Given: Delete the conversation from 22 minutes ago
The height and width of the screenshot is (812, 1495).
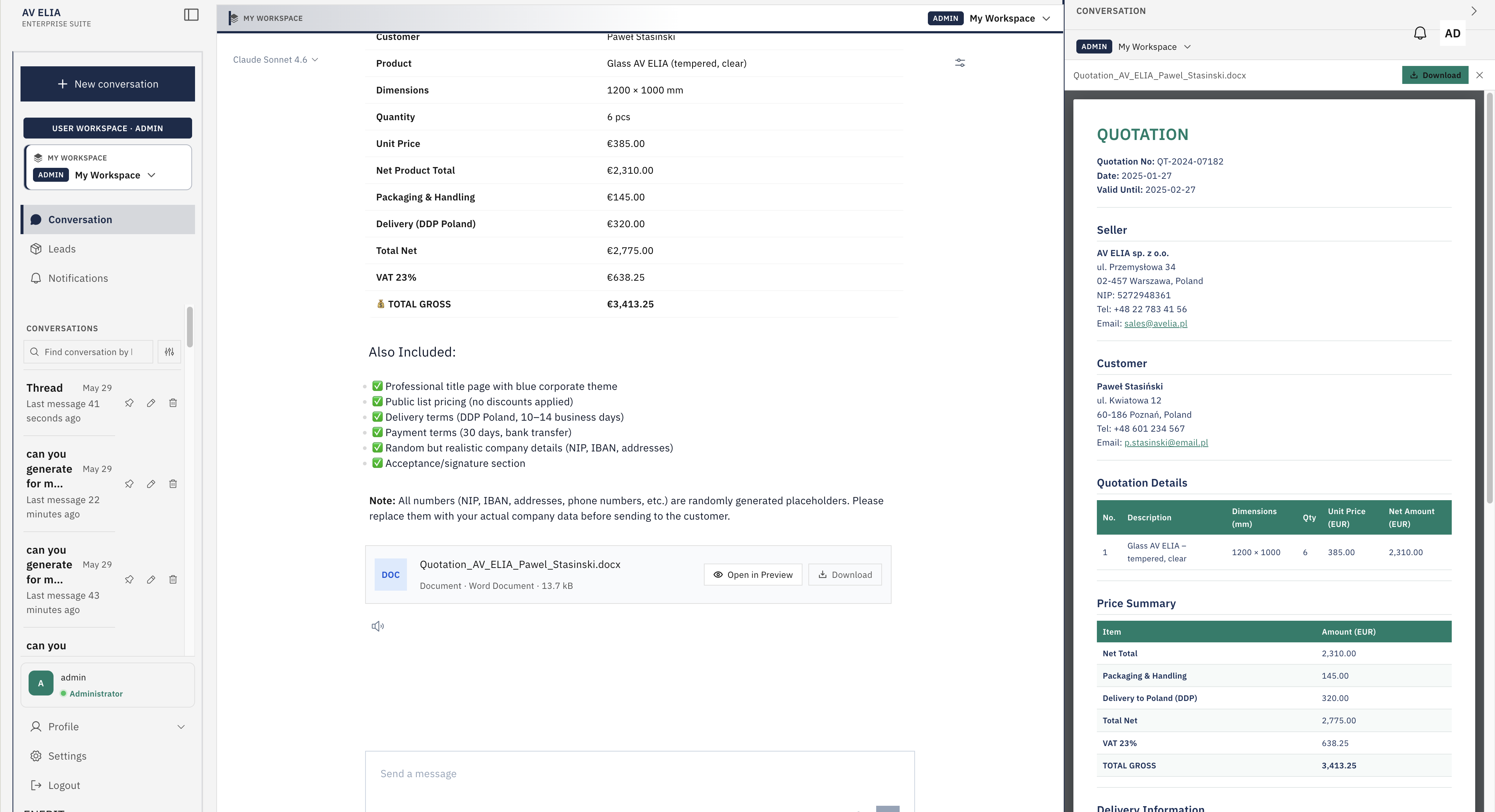Looking at the screenshot, I should click(x=173, y=484).
